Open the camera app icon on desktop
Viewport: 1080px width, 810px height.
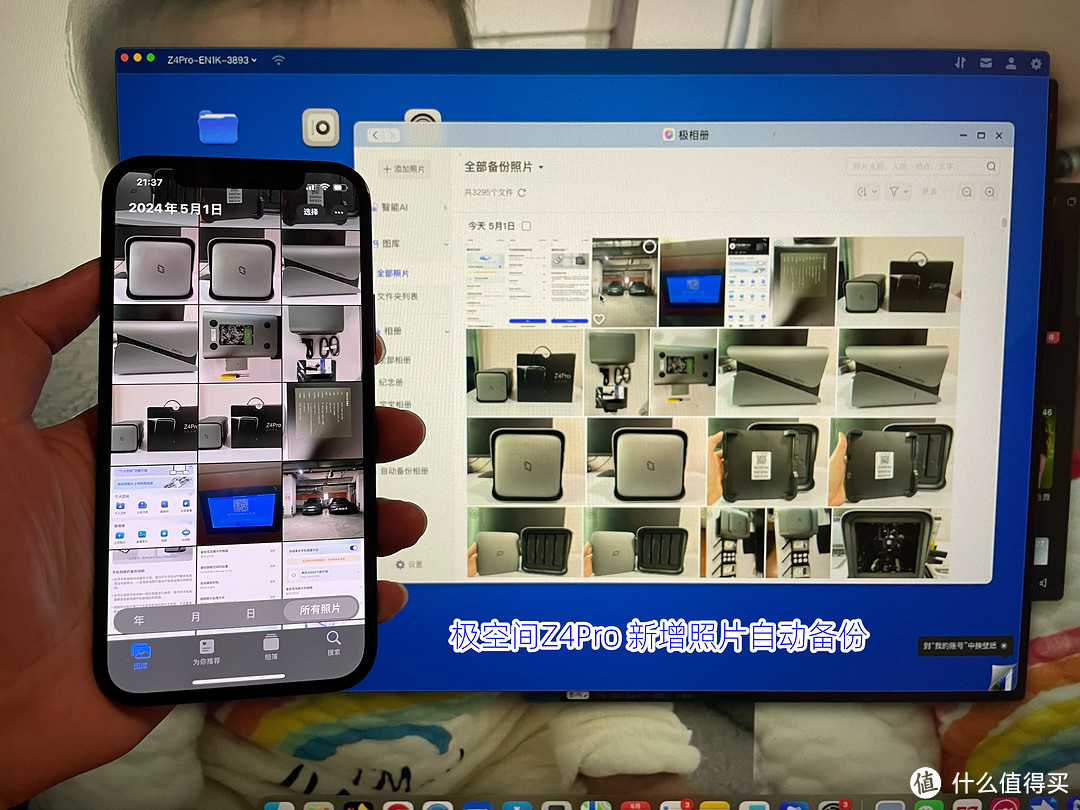click(321, 127)
